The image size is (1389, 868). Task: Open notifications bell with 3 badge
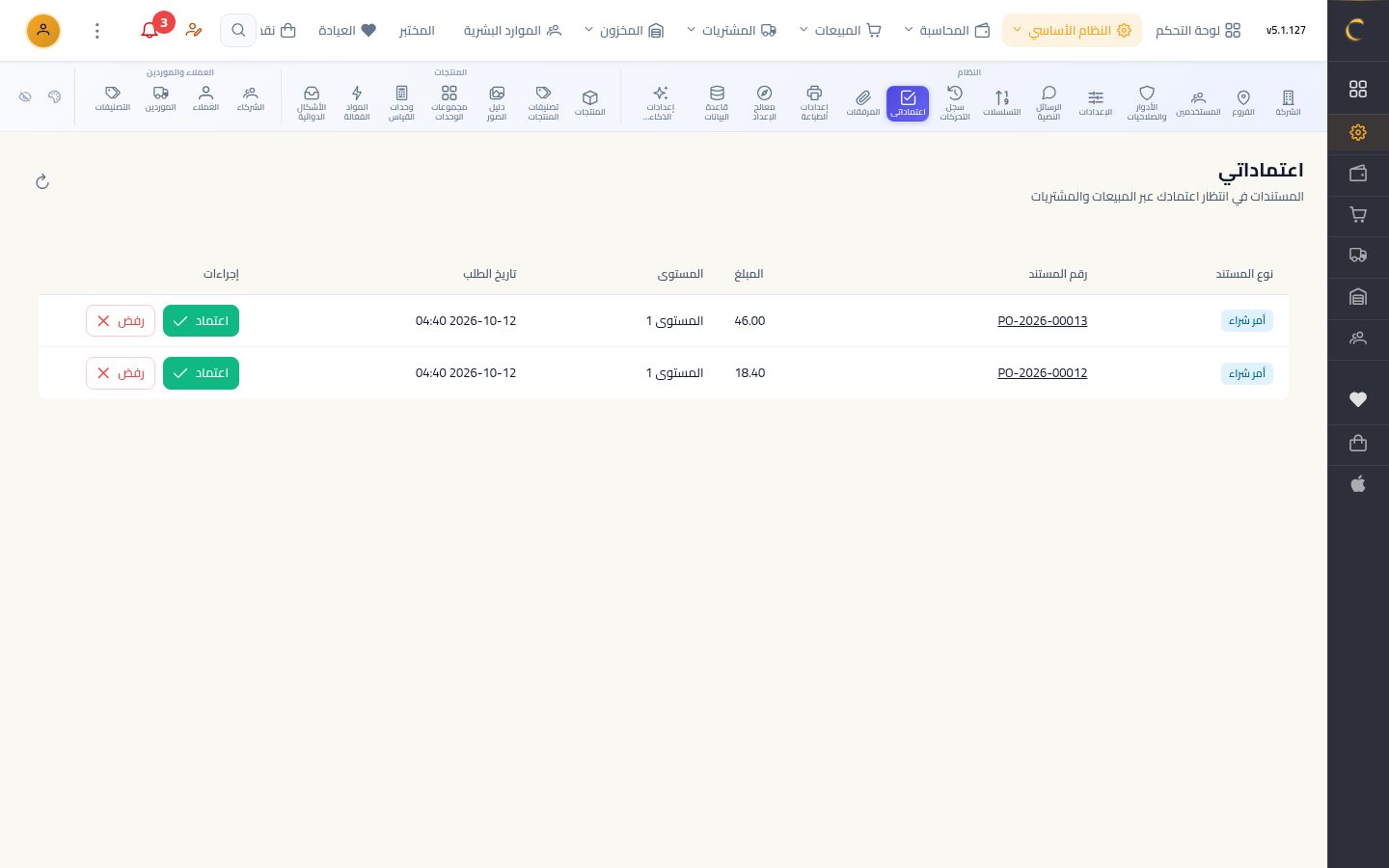pyautogui.click(x=150, y=30)
